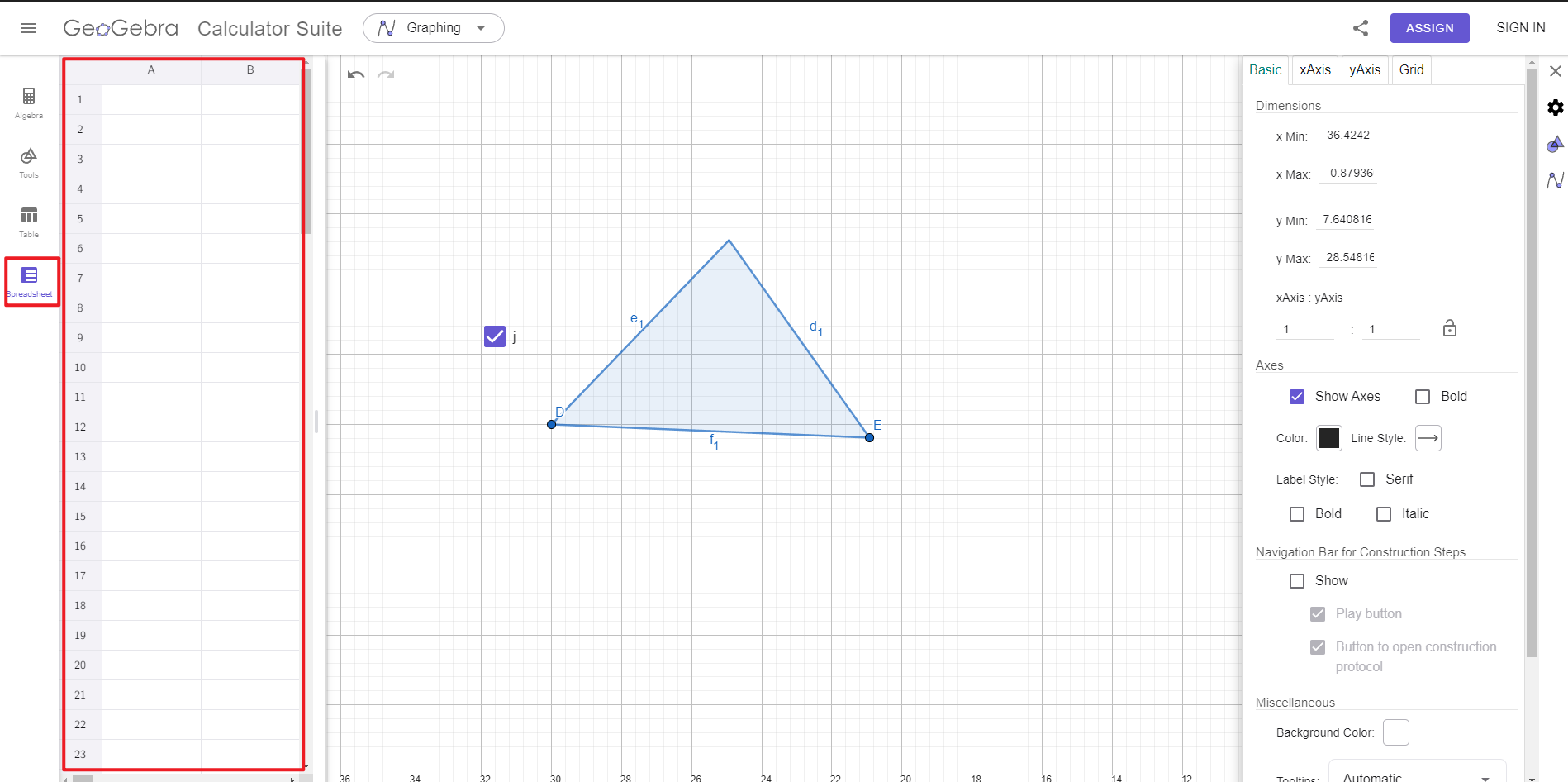Click the Calculator Suite title
Image resolution: width=1568 pixels, height=782 pixels.
coord(269,29)
